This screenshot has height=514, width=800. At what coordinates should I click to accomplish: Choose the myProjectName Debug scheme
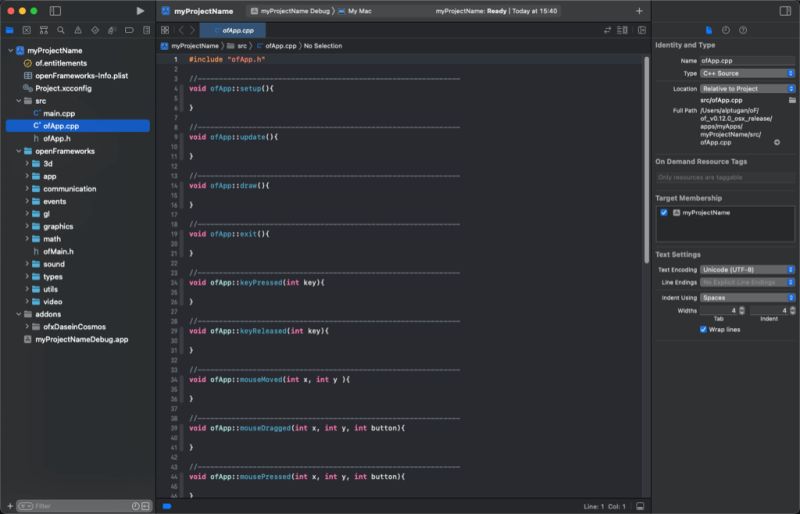click(x=290, y=11)
